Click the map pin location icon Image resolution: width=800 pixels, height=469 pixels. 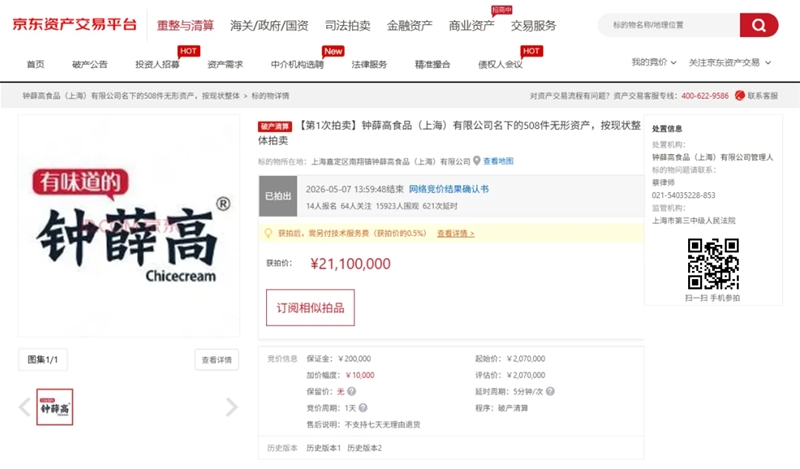477,161
